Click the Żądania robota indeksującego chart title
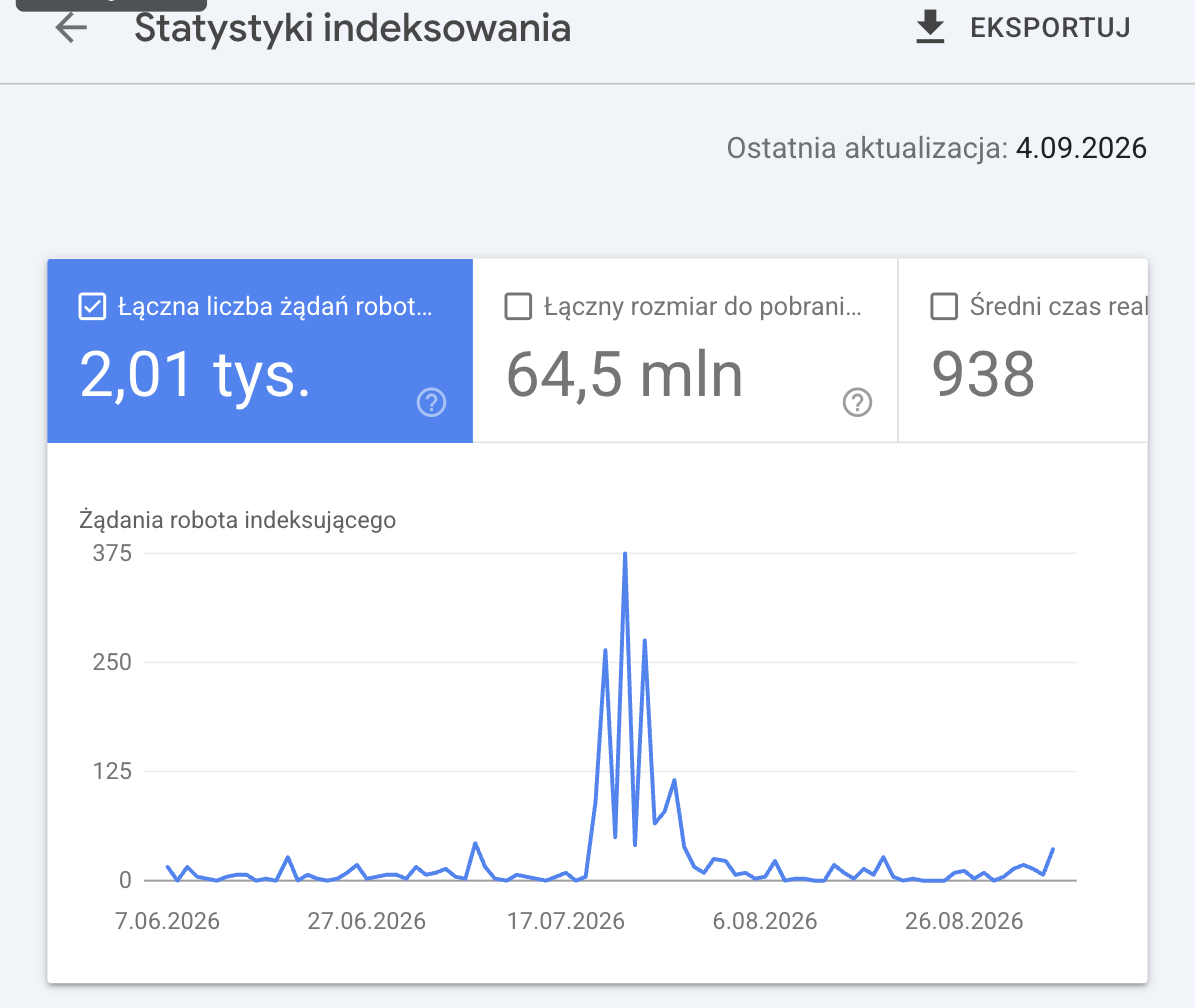Image resolution: width=1195 pixels, height=1008 pixels. 238,520
